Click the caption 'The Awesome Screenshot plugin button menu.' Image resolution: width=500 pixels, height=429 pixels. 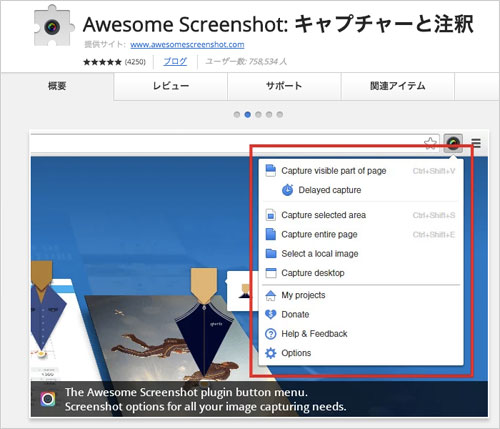(x=186, y=392)
